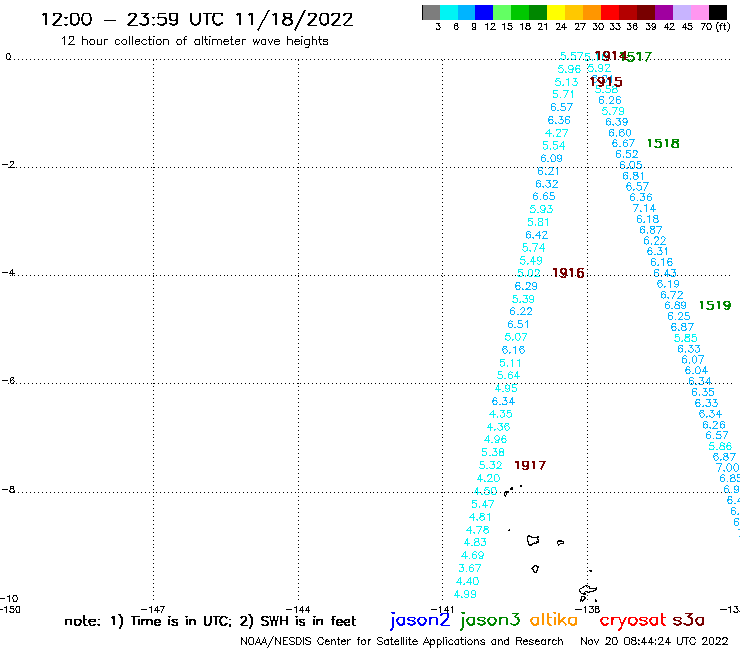Click the latitude axis label '-6'
The image size is (740, 650).
8,381
